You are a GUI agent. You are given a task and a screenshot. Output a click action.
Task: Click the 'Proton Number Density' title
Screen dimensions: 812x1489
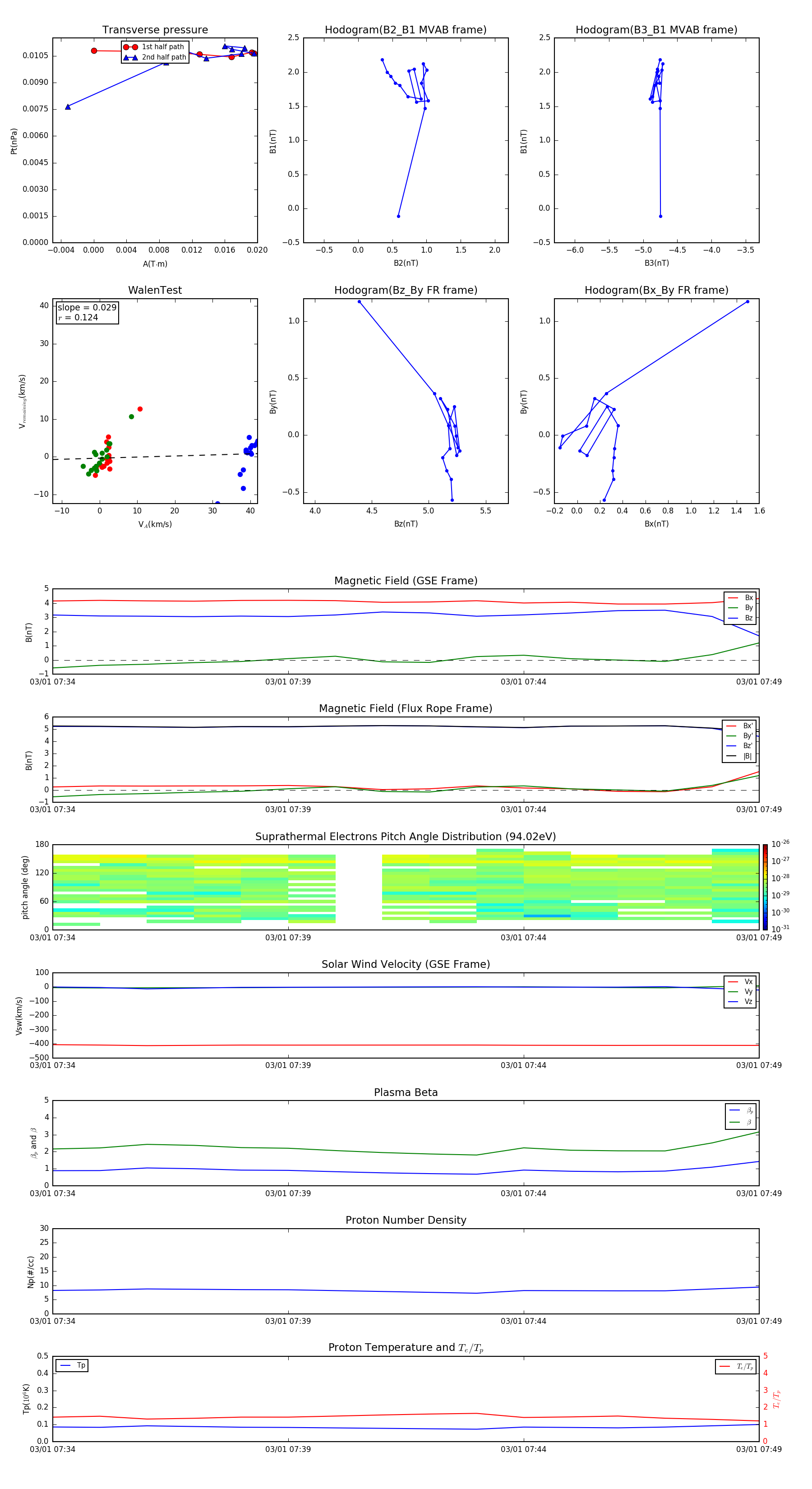406,1220
